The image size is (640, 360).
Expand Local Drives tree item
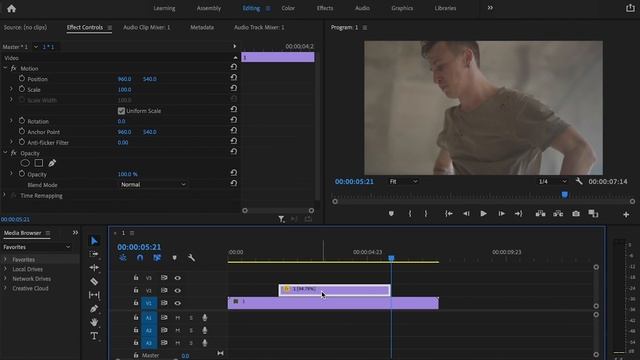pyautogui.click(x=5, y=269)
